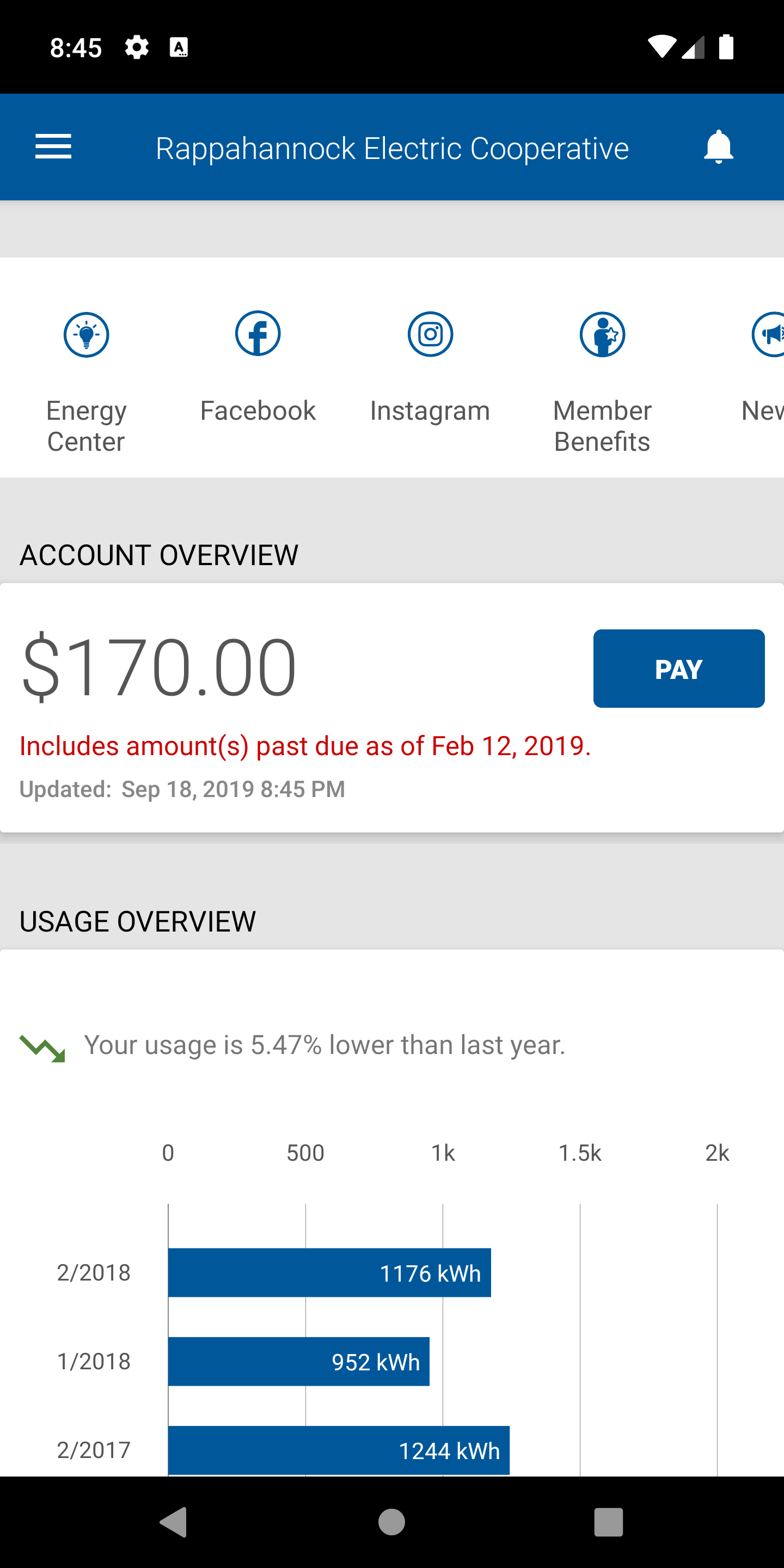Tap the 2/2017 1244 kWh bar

(x=339, y=1450)
